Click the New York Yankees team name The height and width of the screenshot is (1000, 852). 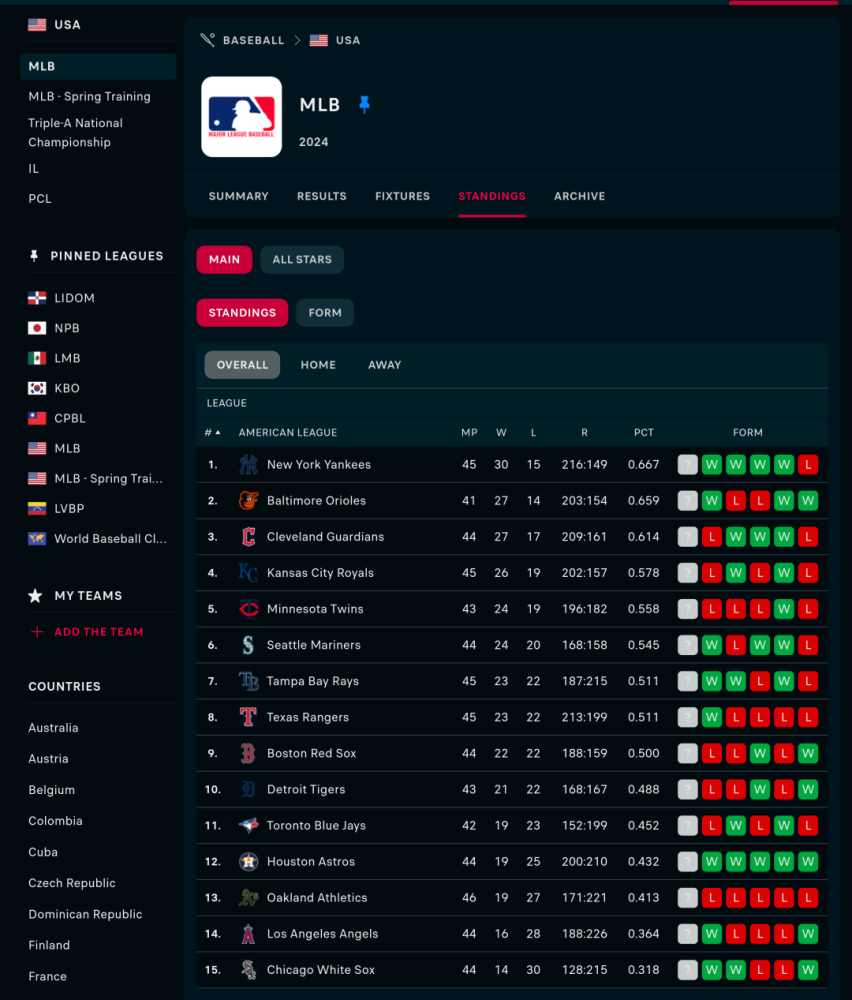319,464
